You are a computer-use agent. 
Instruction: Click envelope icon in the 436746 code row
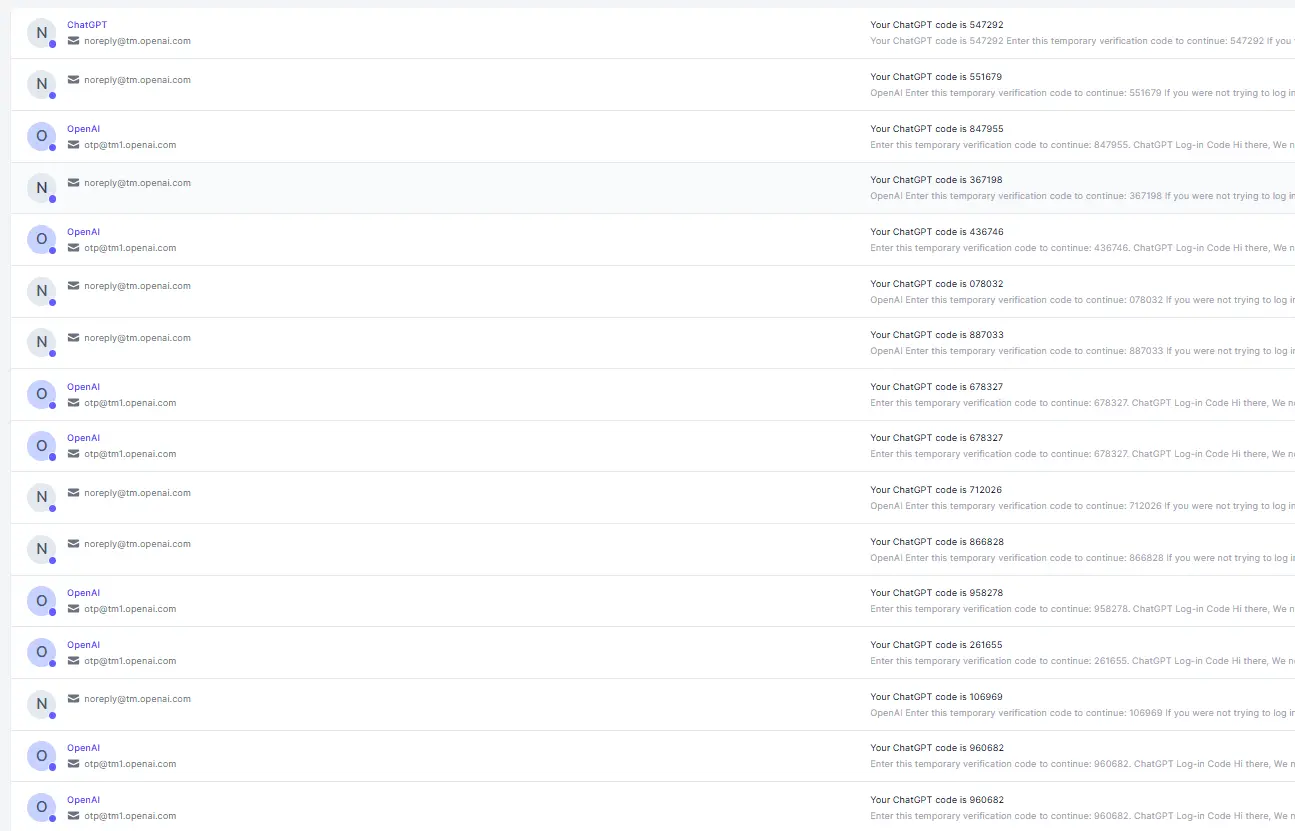(x=73, y=248)
